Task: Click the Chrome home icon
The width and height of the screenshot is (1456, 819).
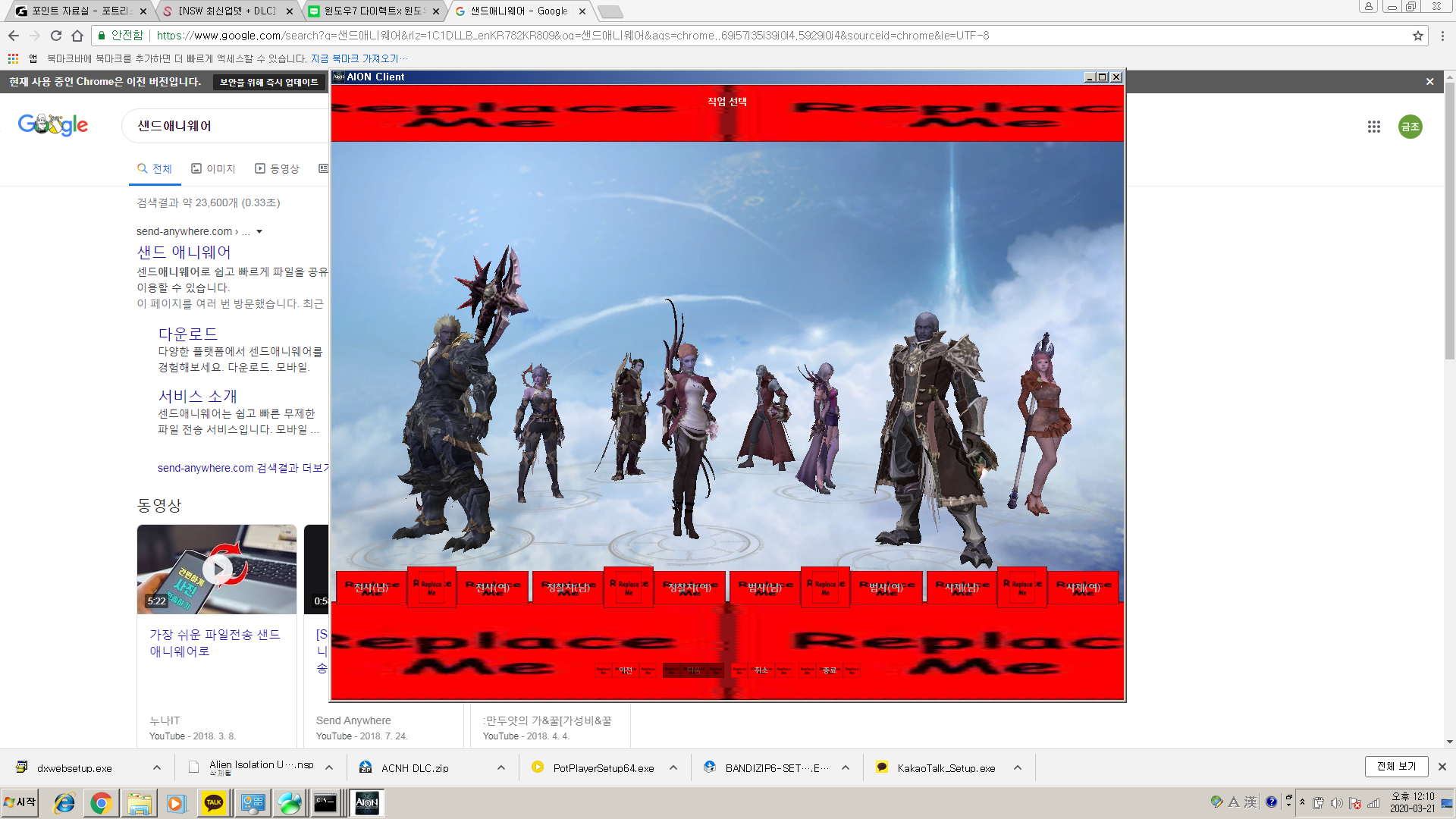Action: pyautogui.click(x=77, y=36)
